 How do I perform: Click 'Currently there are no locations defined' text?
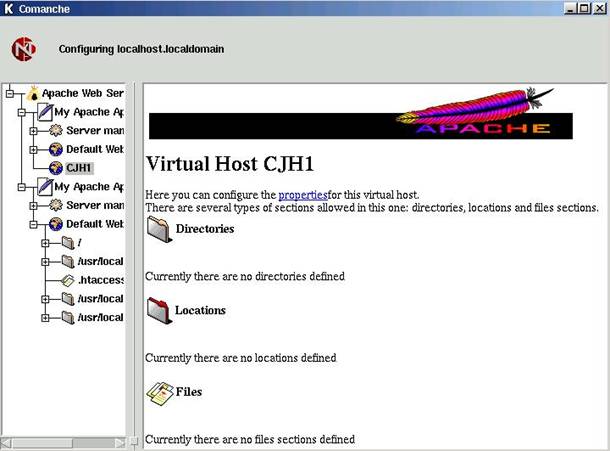[240, 358]
